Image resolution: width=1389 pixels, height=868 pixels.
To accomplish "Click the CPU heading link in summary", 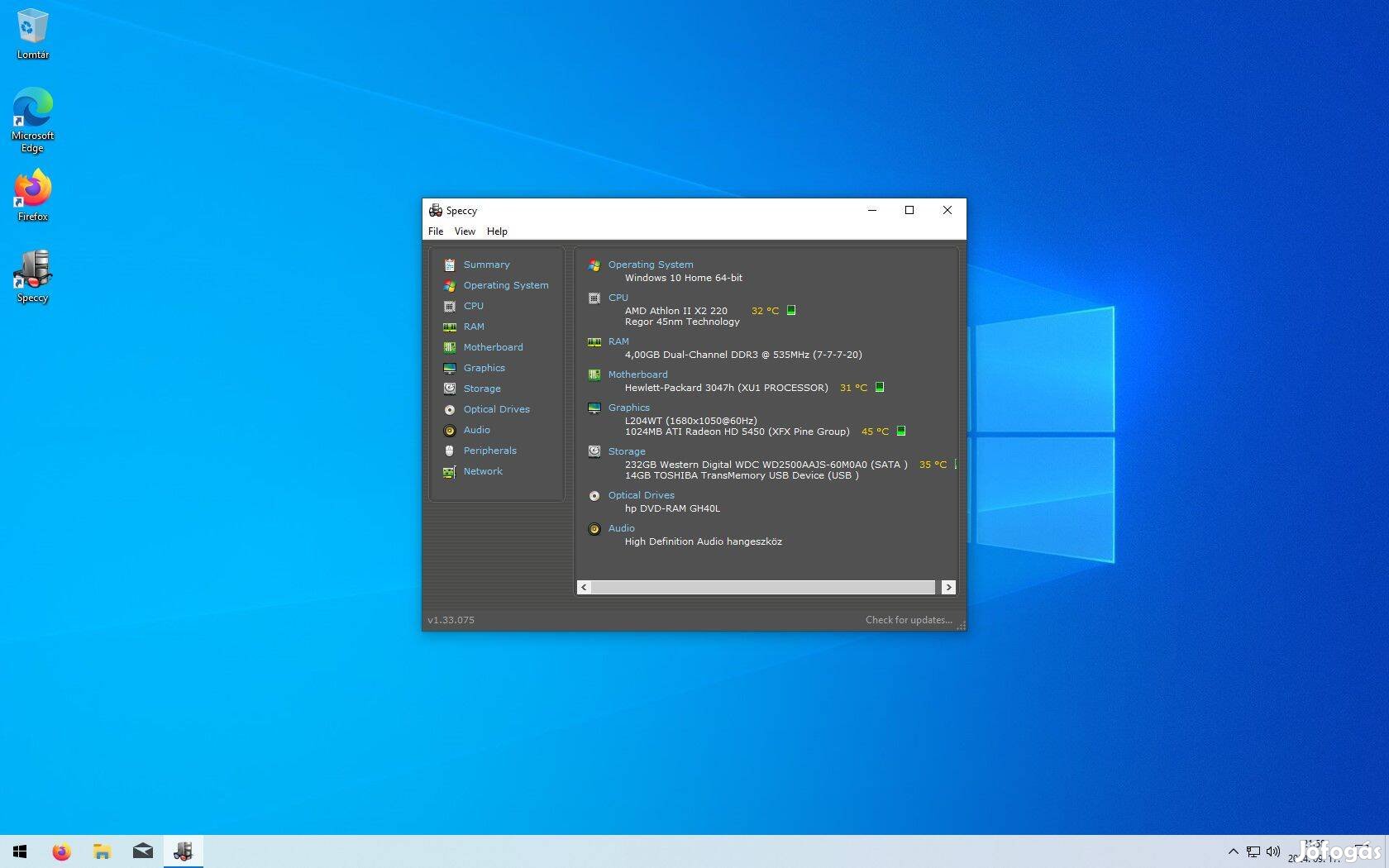I will (x=618, y=298).
